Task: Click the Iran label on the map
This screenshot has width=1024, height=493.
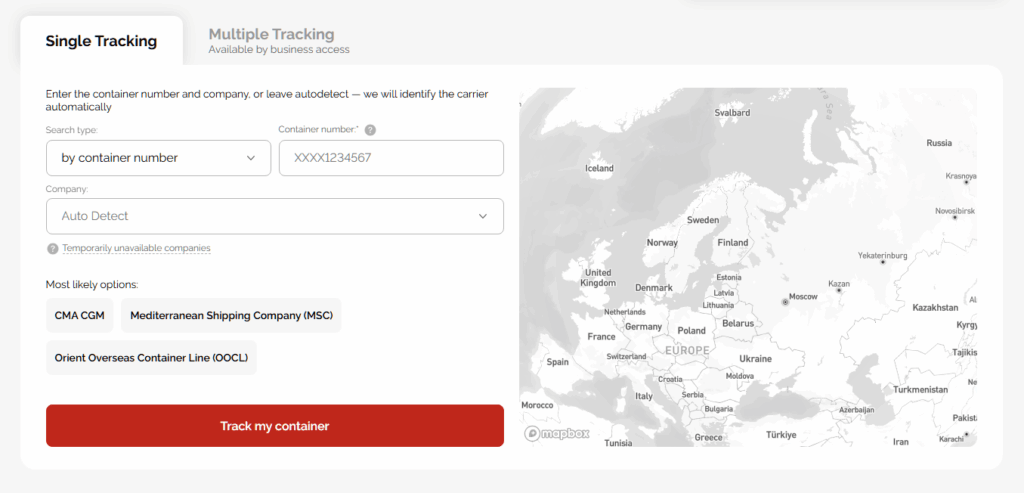Action: [901, 442]
